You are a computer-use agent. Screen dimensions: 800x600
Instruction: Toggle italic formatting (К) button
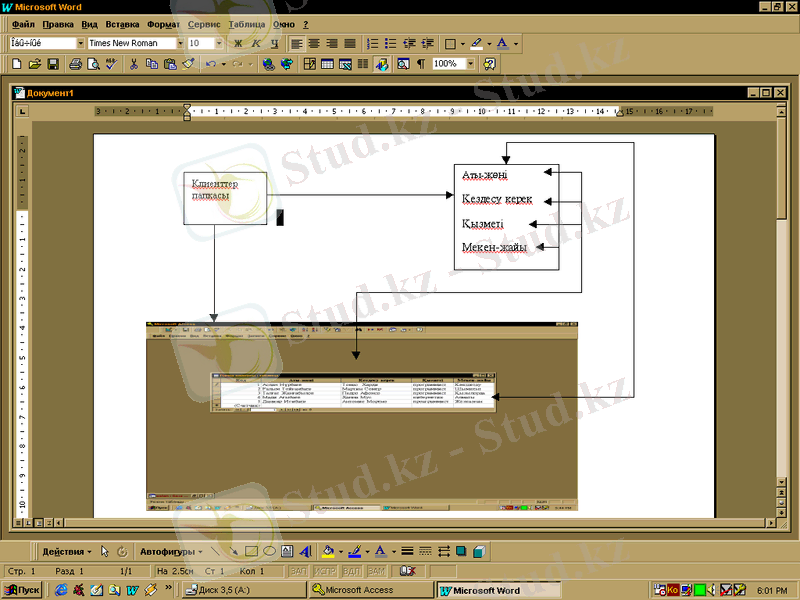[256, 44]
